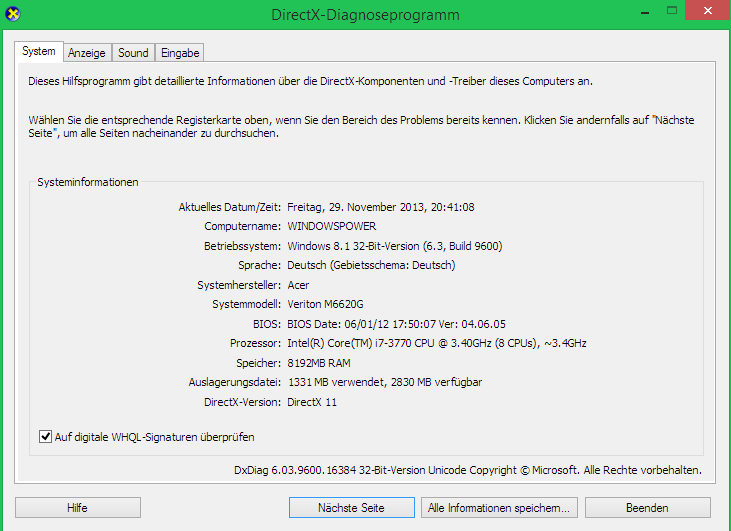Click the 8192MB RAM value

click(x=319, y=363)
